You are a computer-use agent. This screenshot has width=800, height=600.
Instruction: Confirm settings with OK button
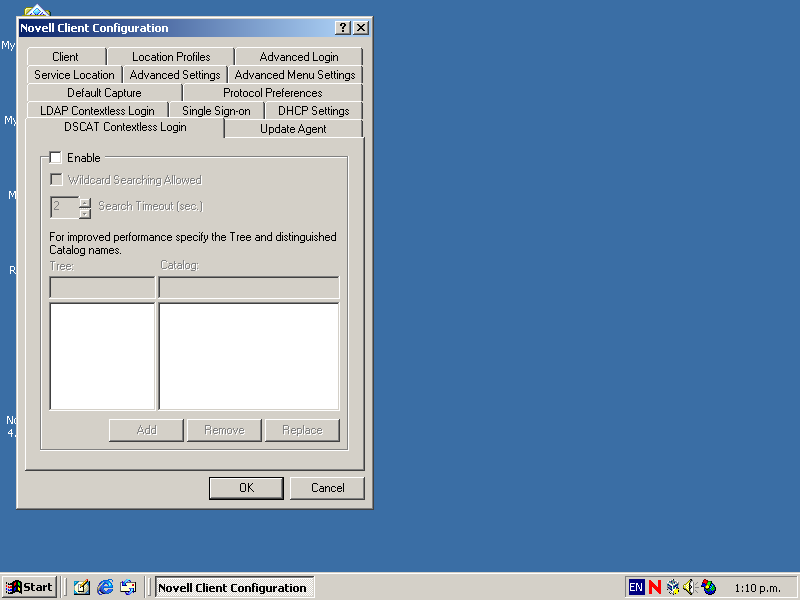(246, 488)
